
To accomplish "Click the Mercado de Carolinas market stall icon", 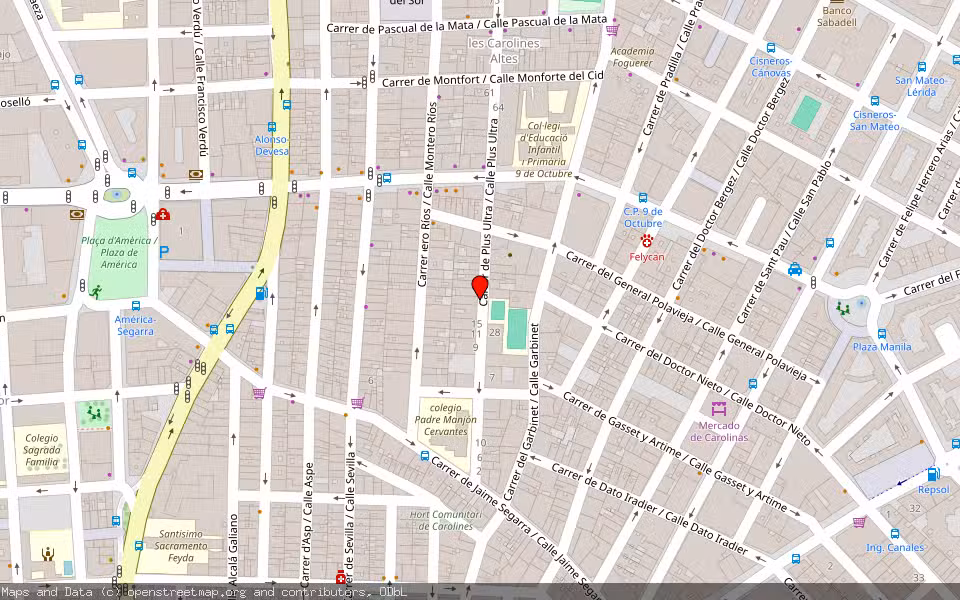I will 719,409.
